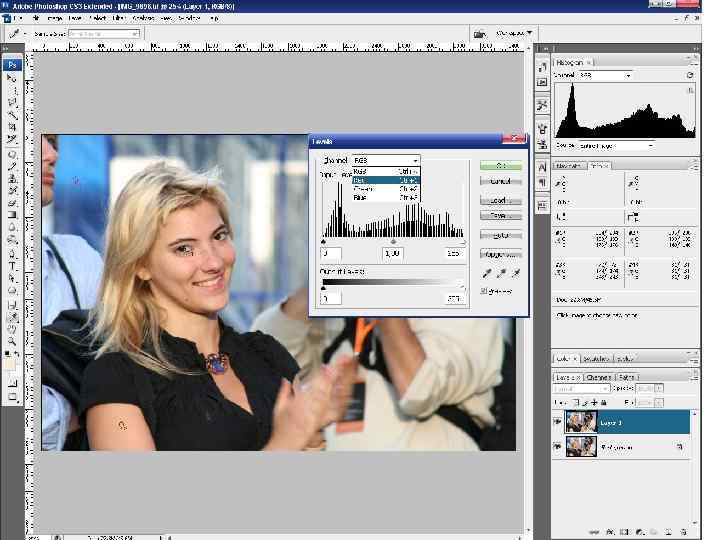The width and height of the screenshot is (720, 540).
Task: Select the Lasso tool
Action: click(12, 102)
